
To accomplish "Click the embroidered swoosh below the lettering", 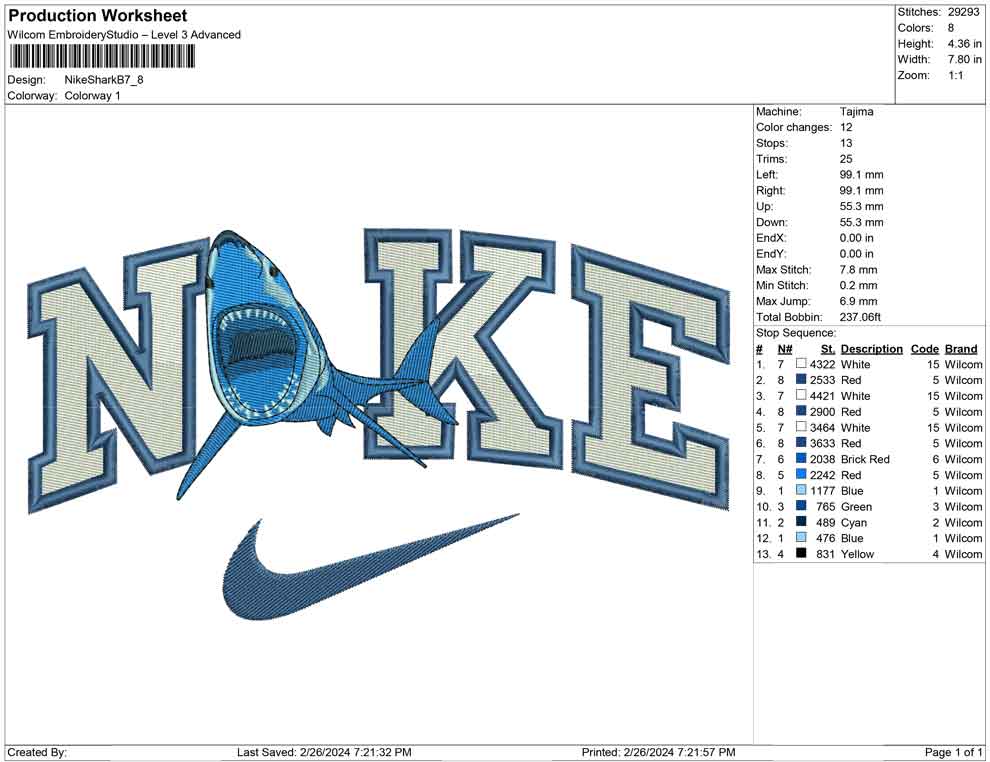I will (371, 567).
